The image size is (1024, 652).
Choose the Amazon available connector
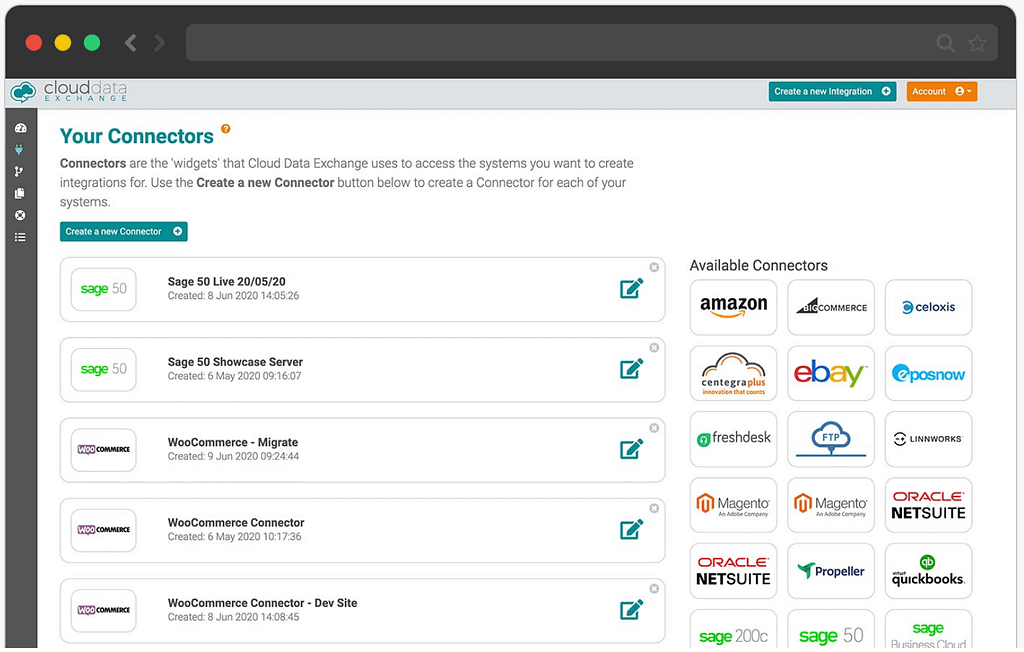[x=733, y=307]
